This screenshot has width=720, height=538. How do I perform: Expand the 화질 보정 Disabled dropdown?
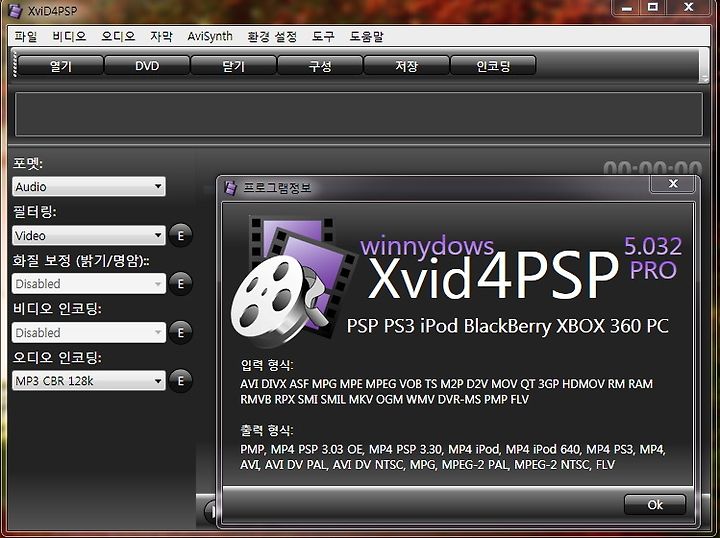(x=89, y=284)
